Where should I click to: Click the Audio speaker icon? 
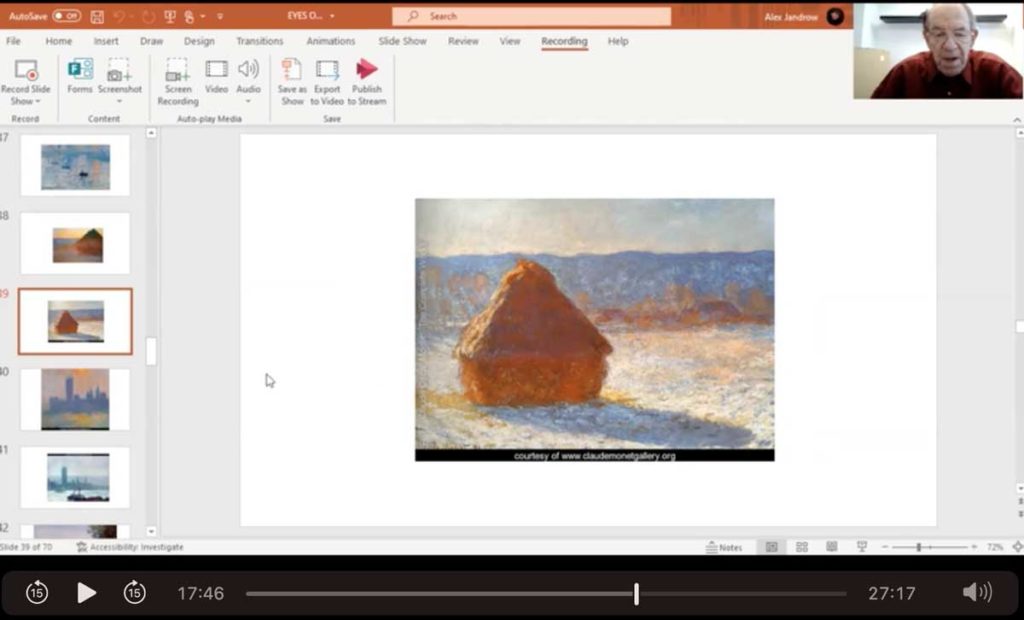pos(248,69)
